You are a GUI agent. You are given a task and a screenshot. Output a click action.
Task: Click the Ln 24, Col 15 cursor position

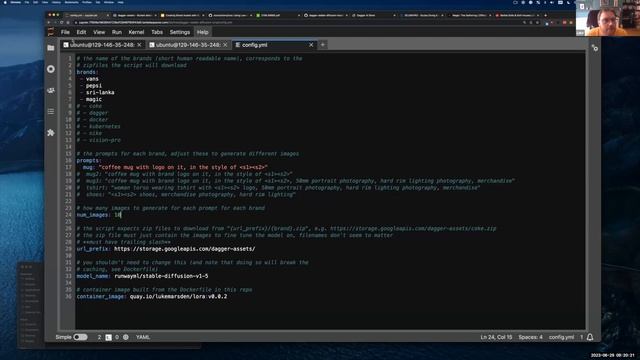coord(496,337)
